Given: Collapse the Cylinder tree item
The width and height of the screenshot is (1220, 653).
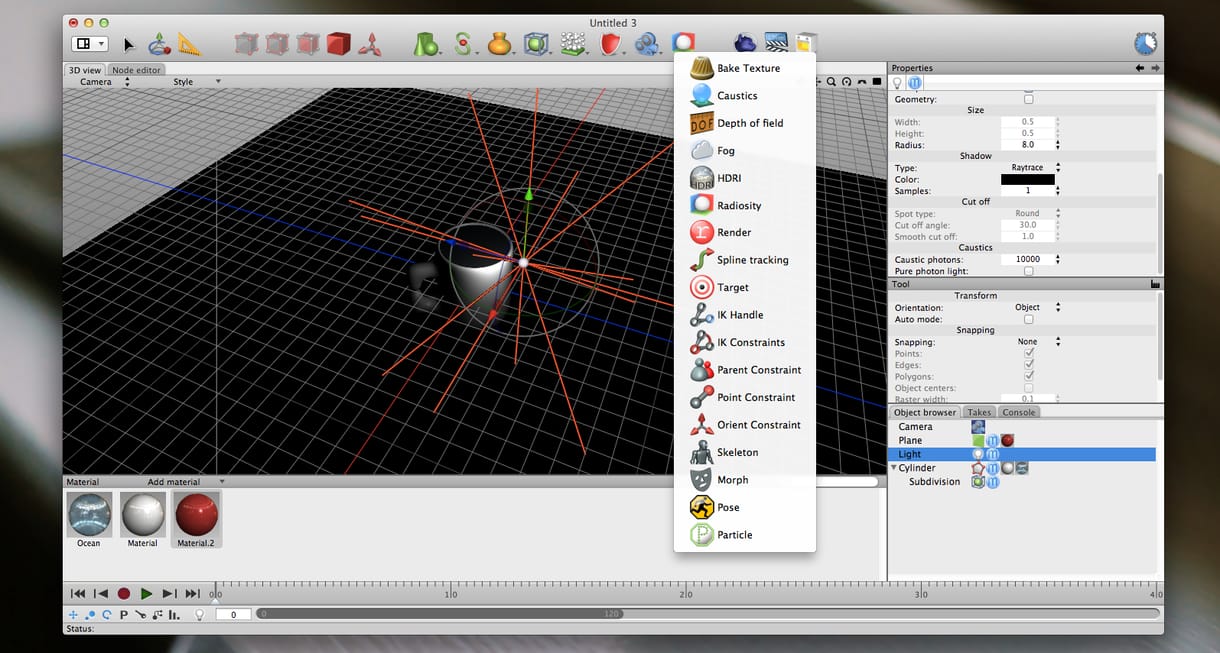Looking at the screenshot, I should [894, 468].
